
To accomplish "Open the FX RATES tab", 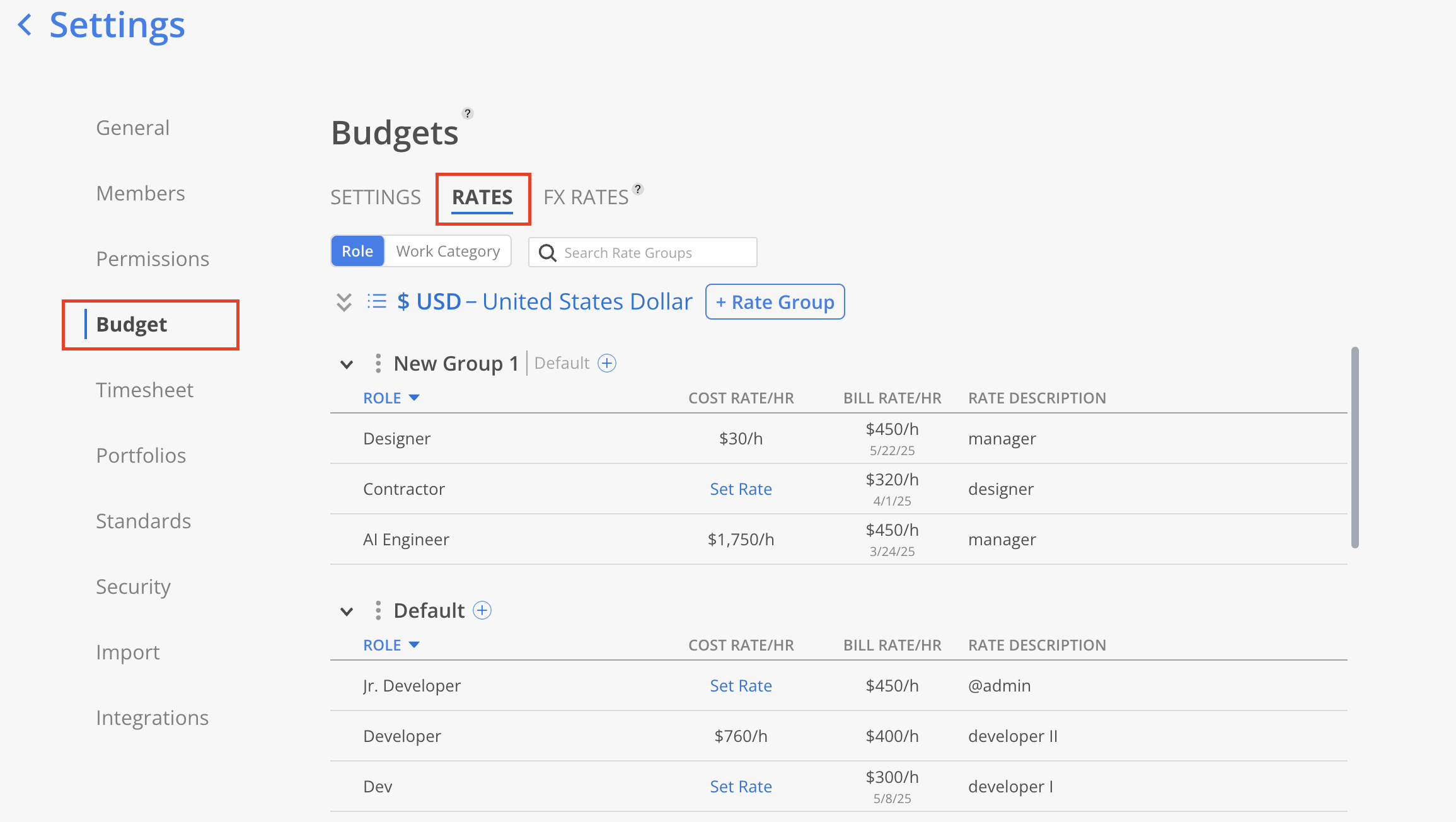I will point(586,197).
